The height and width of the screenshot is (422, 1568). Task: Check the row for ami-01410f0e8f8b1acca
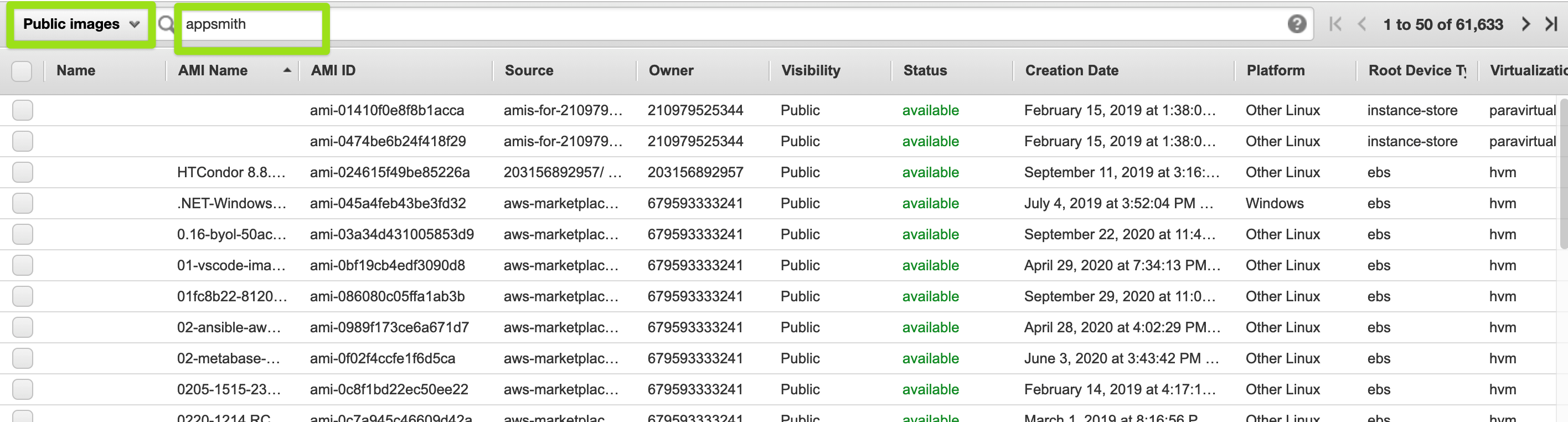(x=23, y=110)
